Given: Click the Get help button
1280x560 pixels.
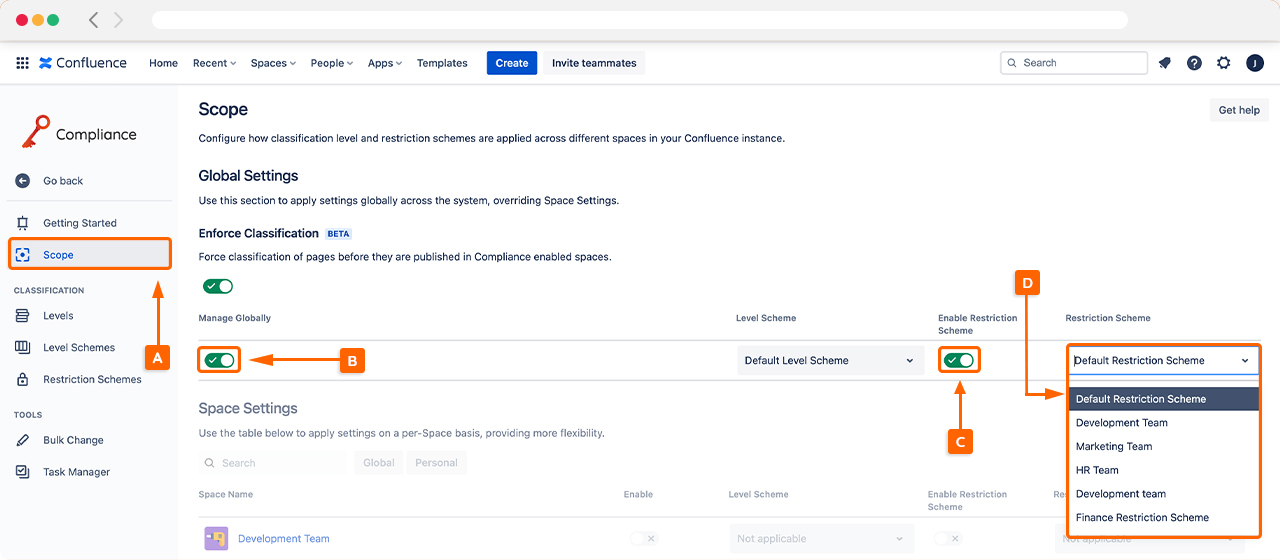Looking at the screenshot, I should coord(1238,110).
